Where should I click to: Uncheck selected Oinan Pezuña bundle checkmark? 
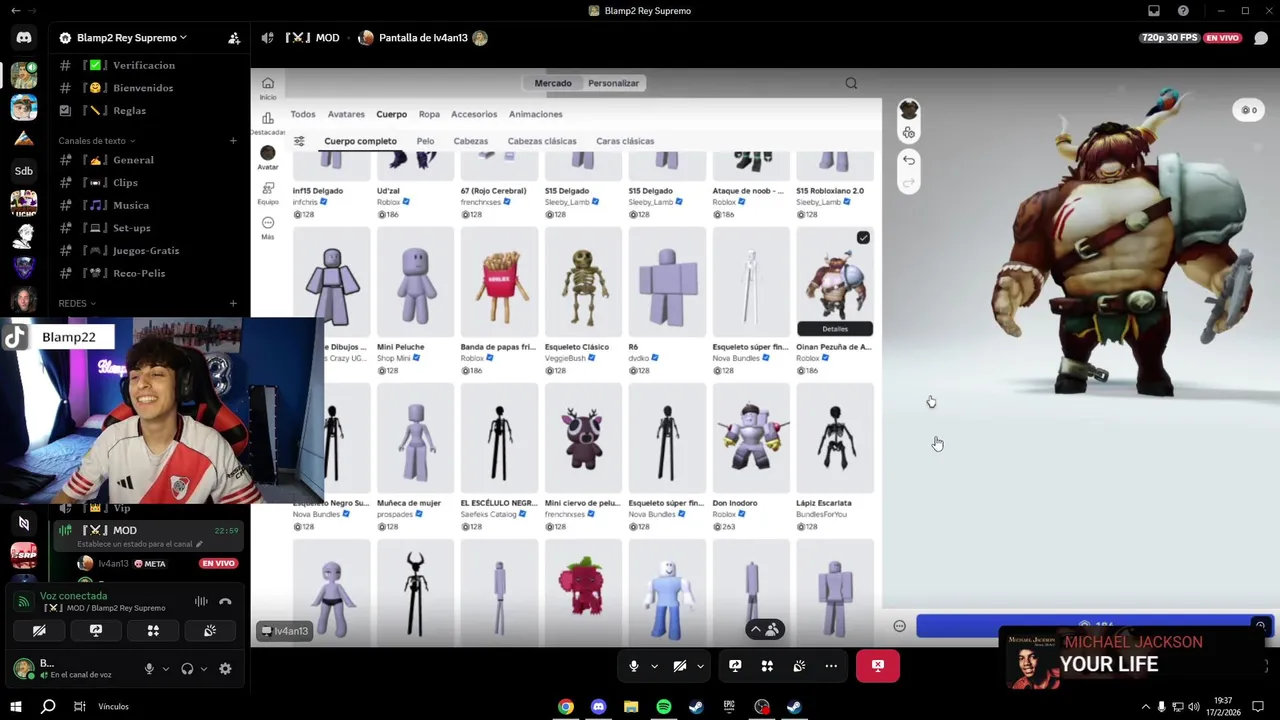863,238
